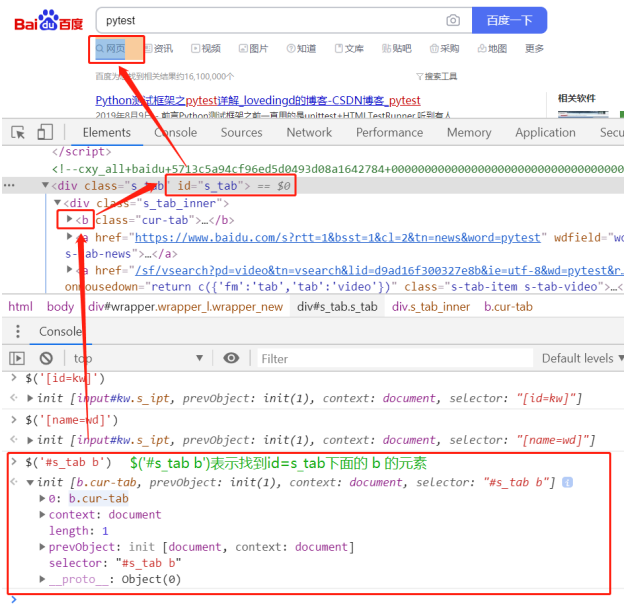Expand the 0: b.cur-tab entry
Image resolution: width=633 pixels, height=606 pixels.
click(42, 499)
